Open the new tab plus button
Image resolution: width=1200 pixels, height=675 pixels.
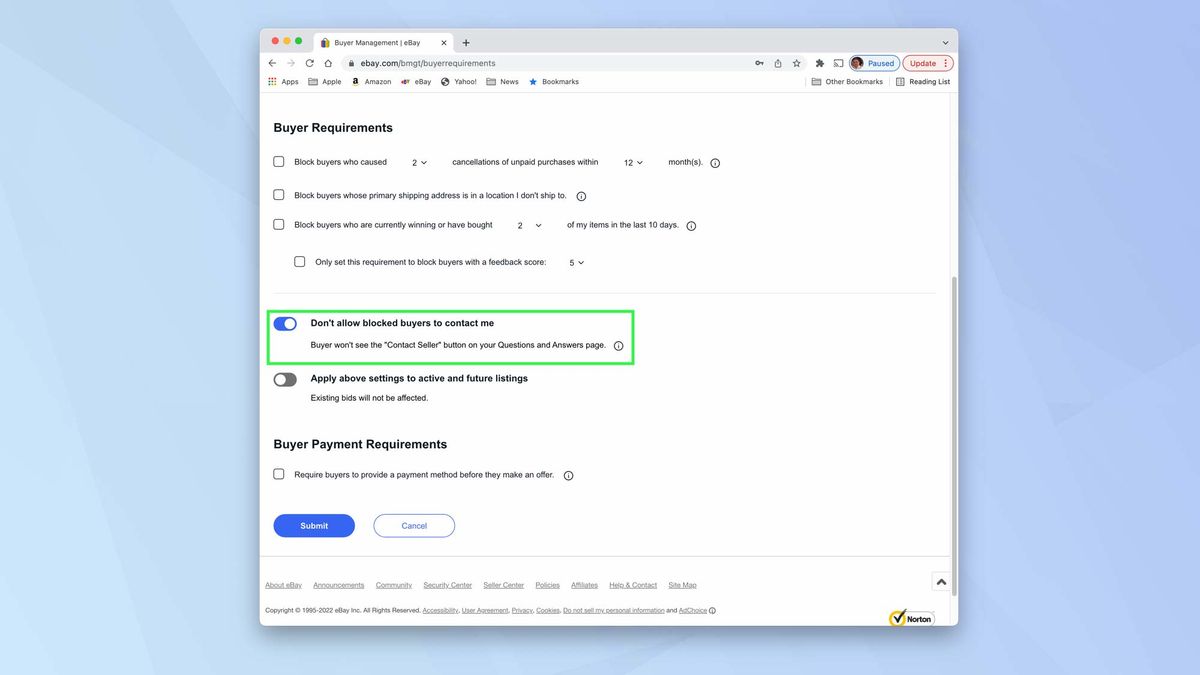coord(466,43)
